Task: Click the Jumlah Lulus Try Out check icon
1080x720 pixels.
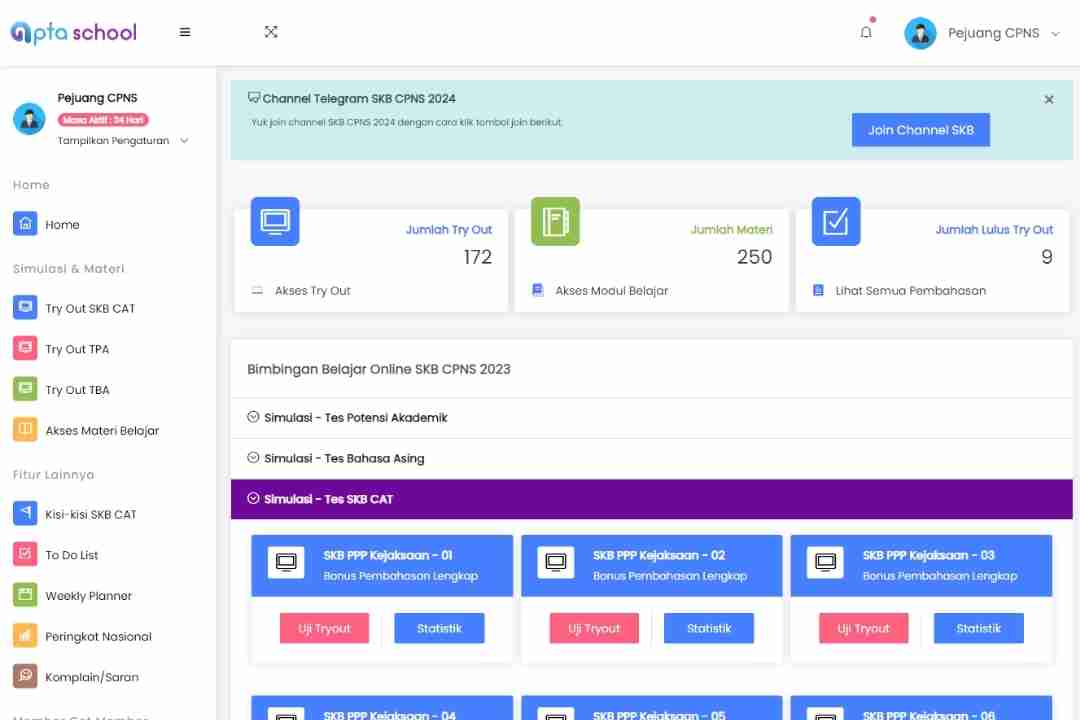Action: (835, 222)
